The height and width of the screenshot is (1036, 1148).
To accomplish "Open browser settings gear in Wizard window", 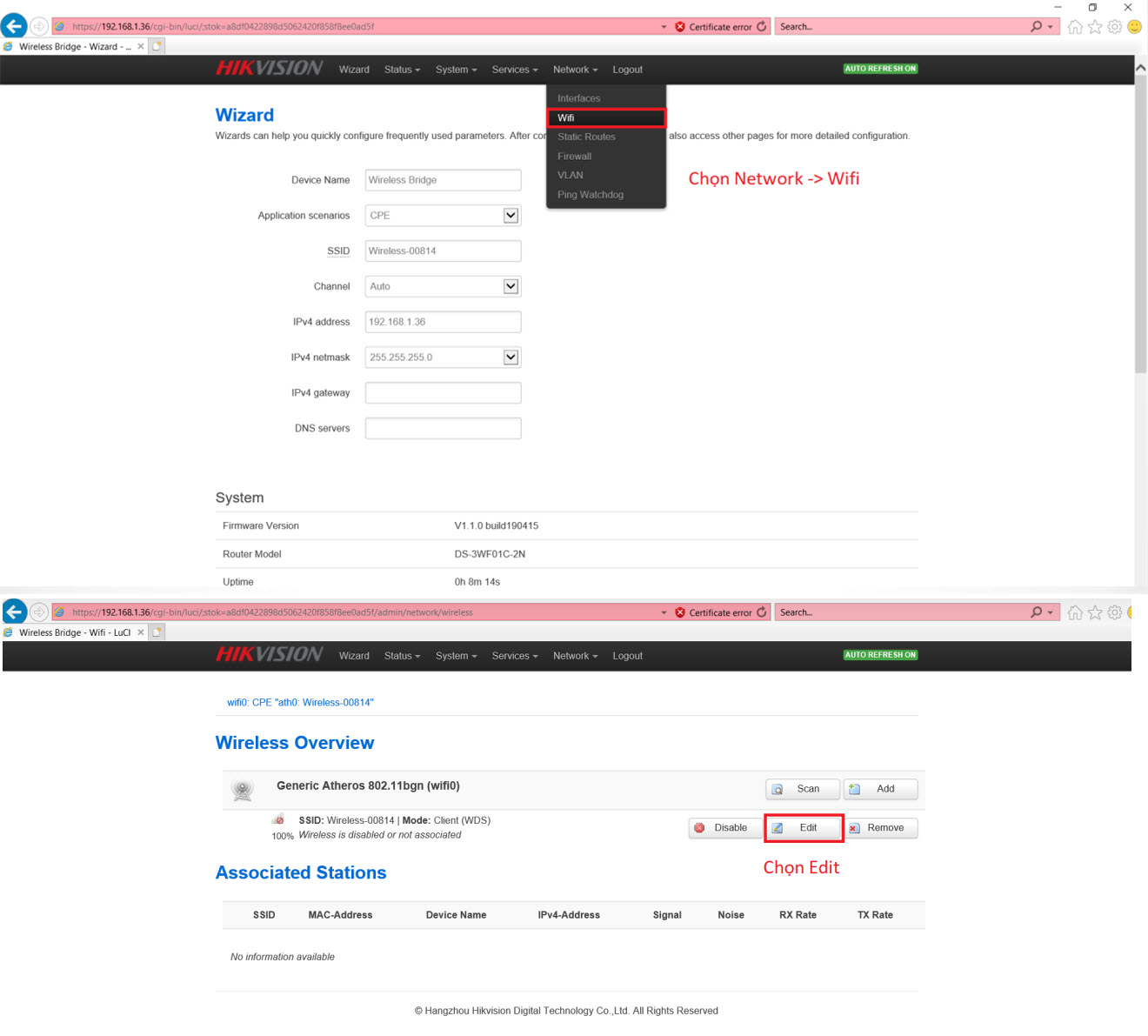I will (1114, 27).
